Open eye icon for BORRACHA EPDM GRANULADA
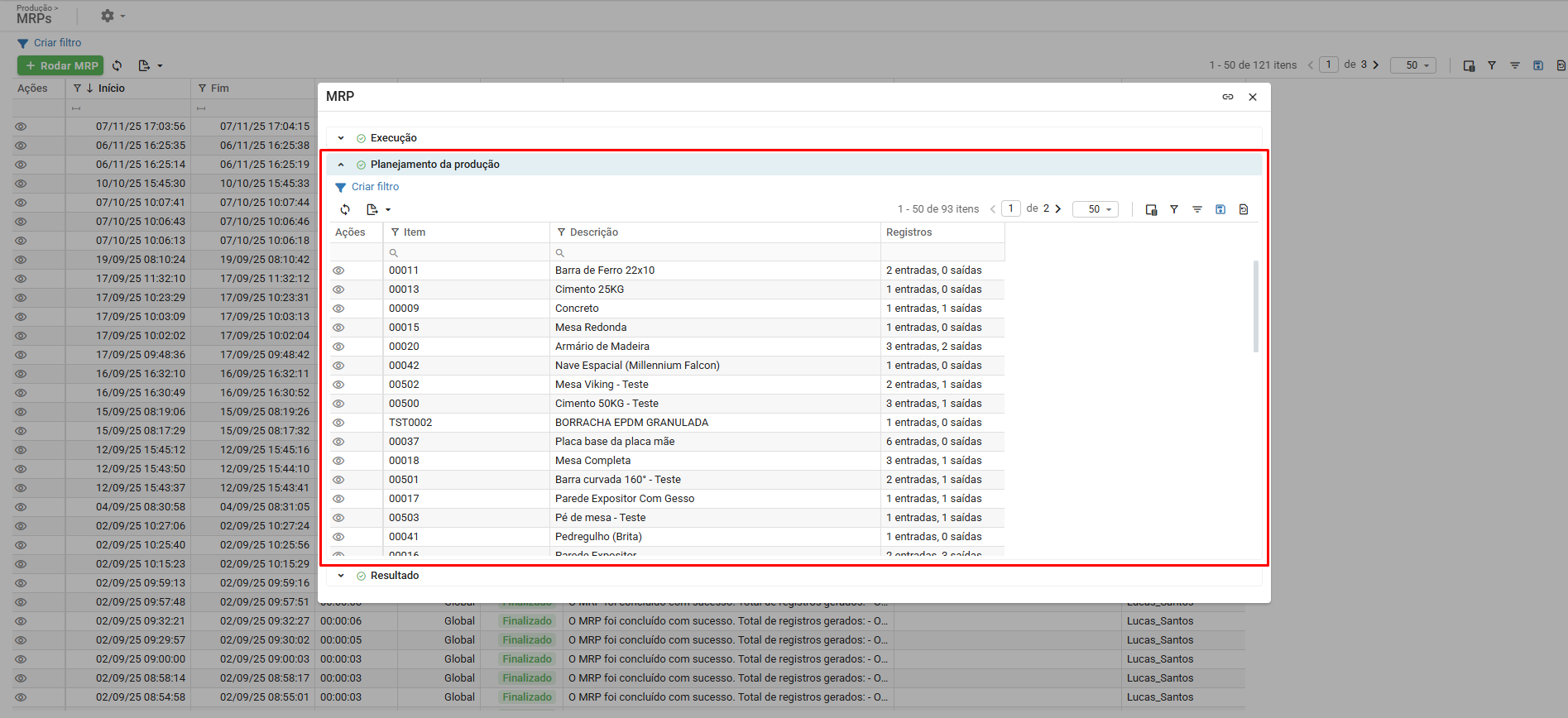1568x718 pixels. pos(338,423)
